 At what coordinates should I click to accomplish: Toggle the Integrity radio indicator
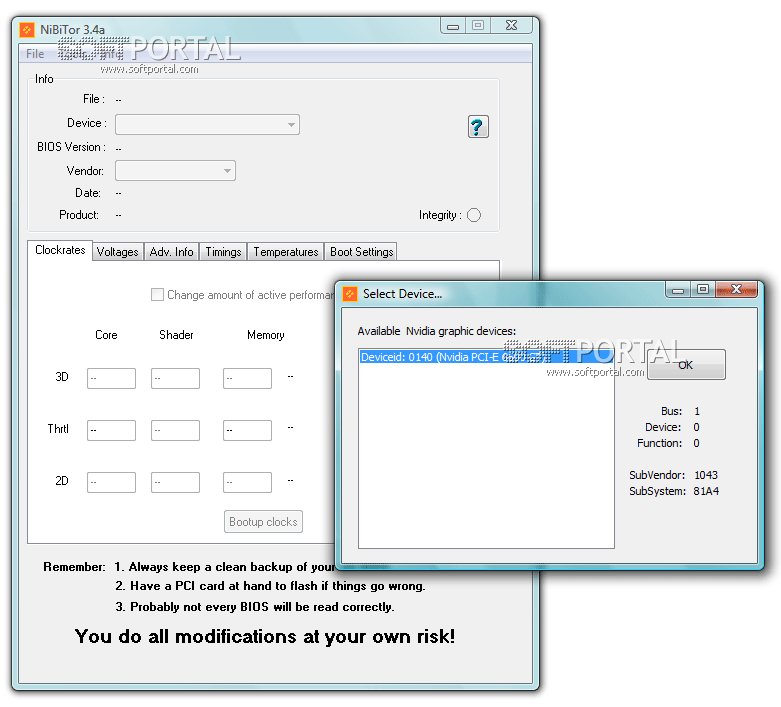pyautogui.click(x=474, y=215)
